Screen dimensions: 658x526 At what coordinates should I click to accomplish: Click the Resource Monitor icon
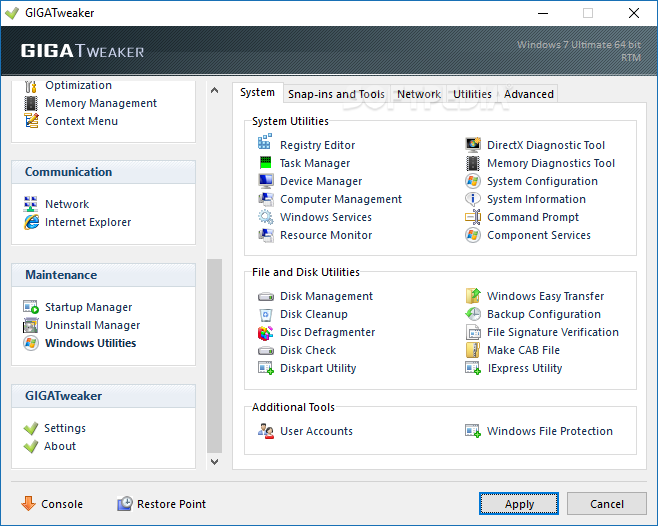pos(266,235)
